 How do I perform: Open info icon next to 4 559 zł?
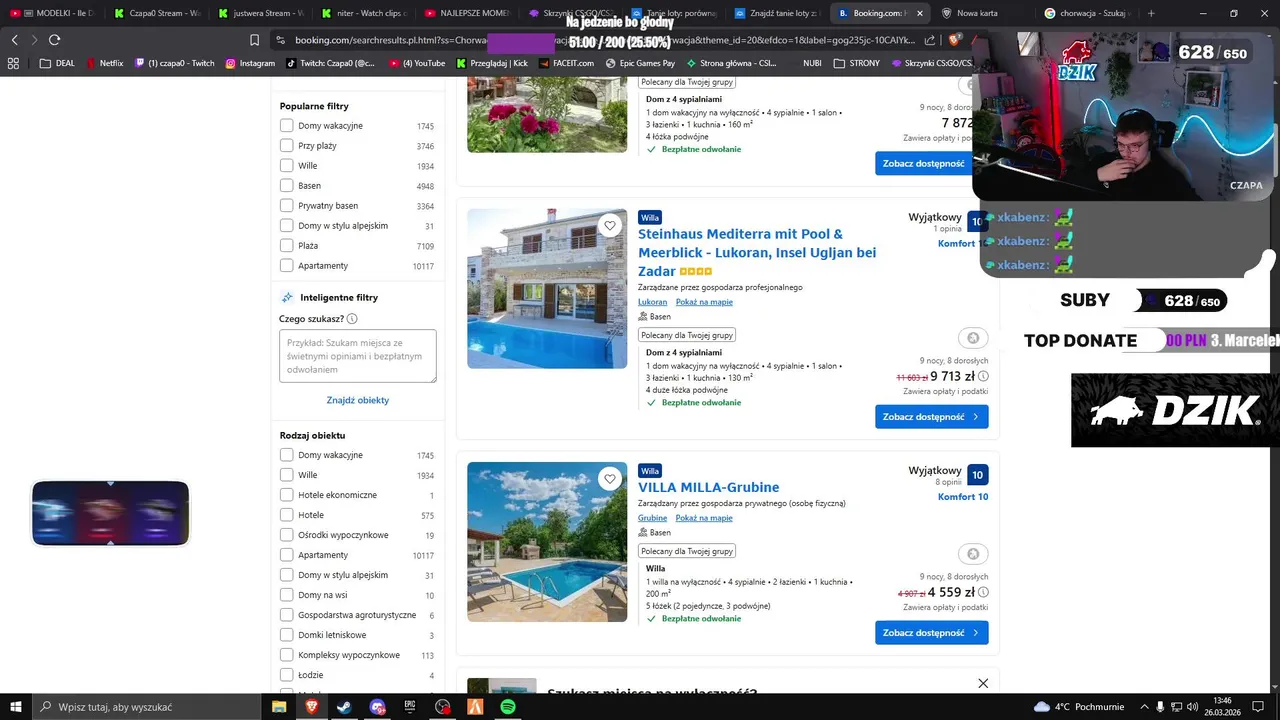tap(983, 592)
